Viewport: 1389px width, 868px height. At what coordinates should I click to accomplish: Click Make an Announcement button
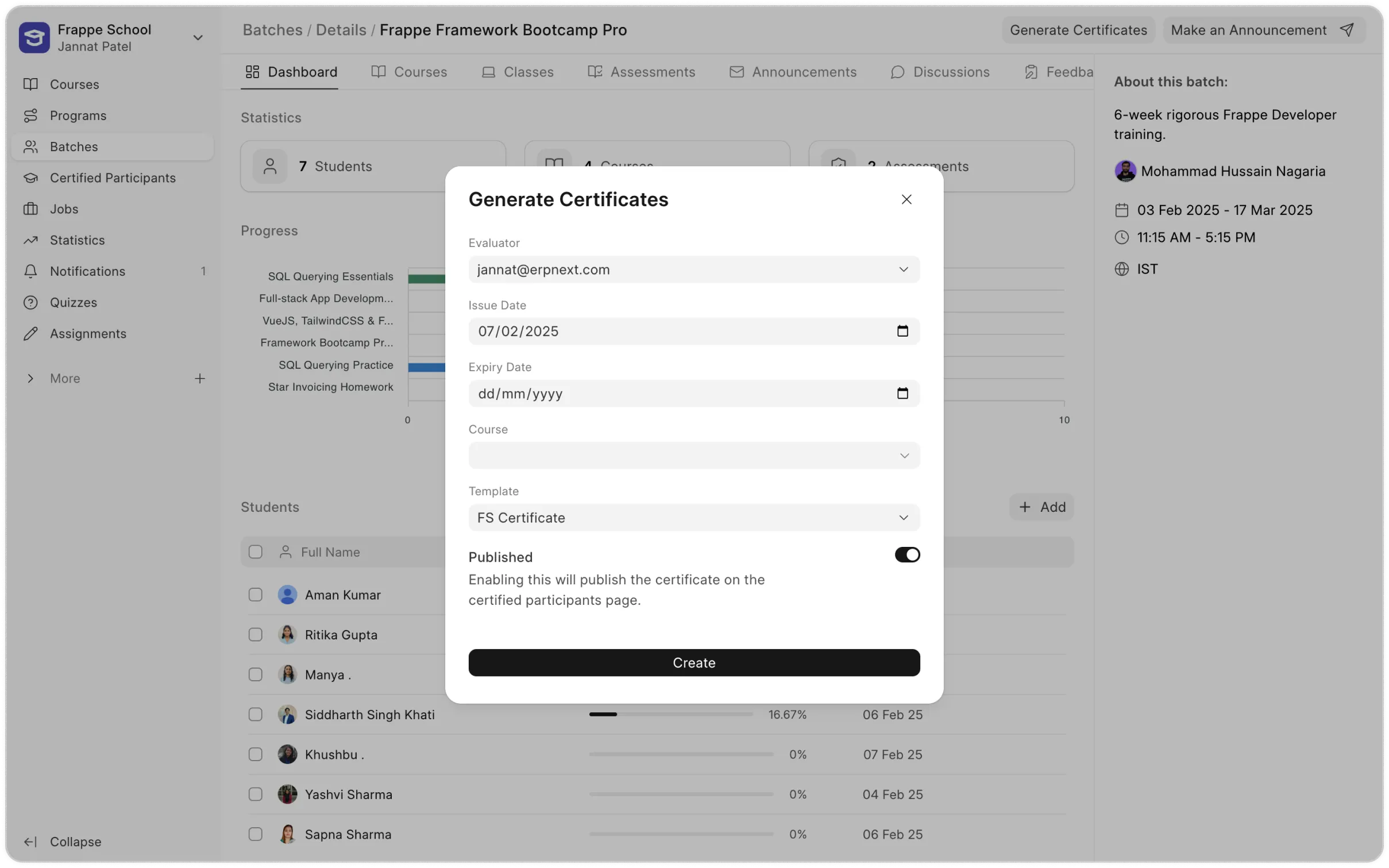(1263, 30)
